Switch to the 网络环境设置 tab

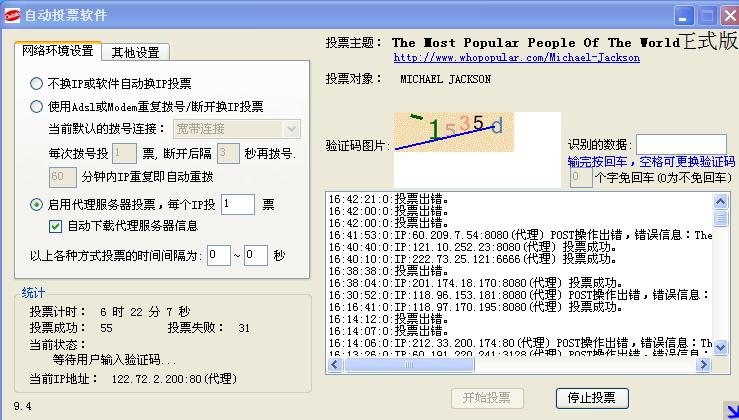click(x=58, y=51)
